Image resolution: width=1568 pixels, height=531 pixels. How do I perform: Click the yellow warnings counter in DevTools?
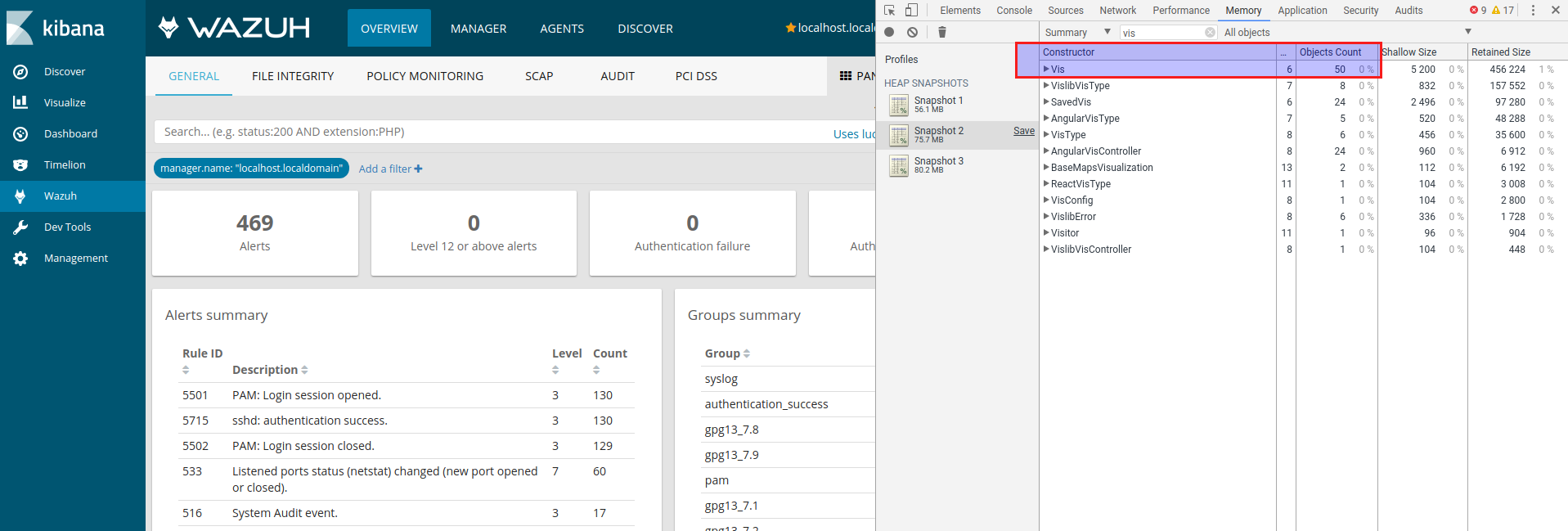click(1503, 10)
